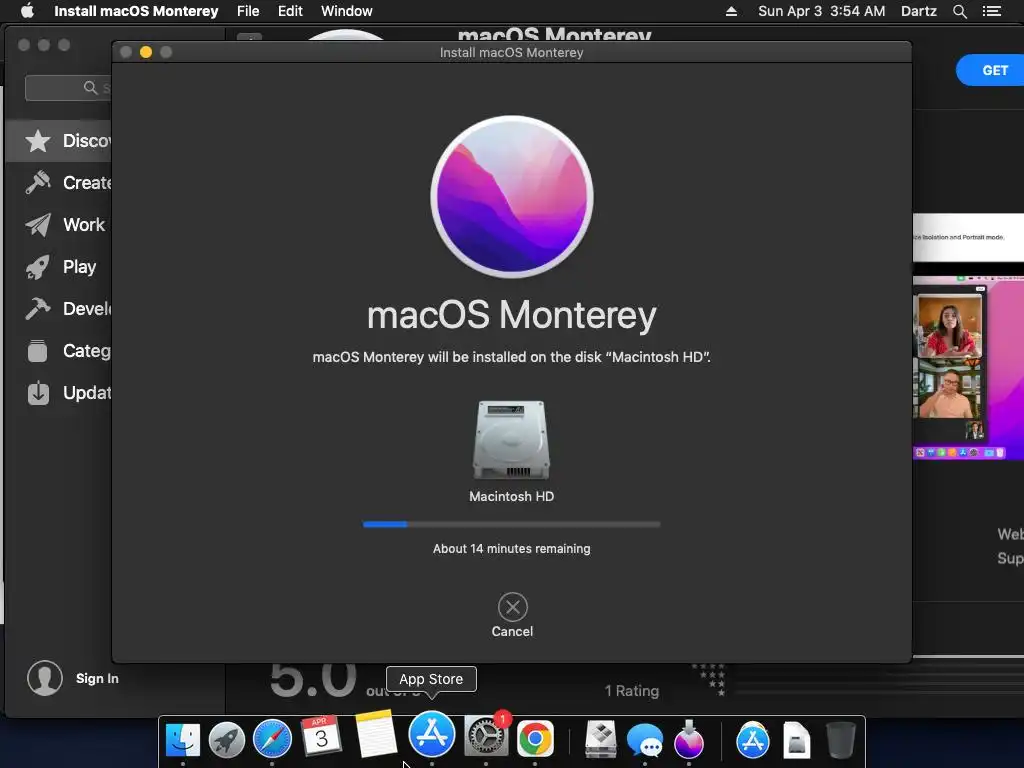Click the Macintosh HD disk icon
This screenshot has height=768, width=1024.
(x=511, y=440)
